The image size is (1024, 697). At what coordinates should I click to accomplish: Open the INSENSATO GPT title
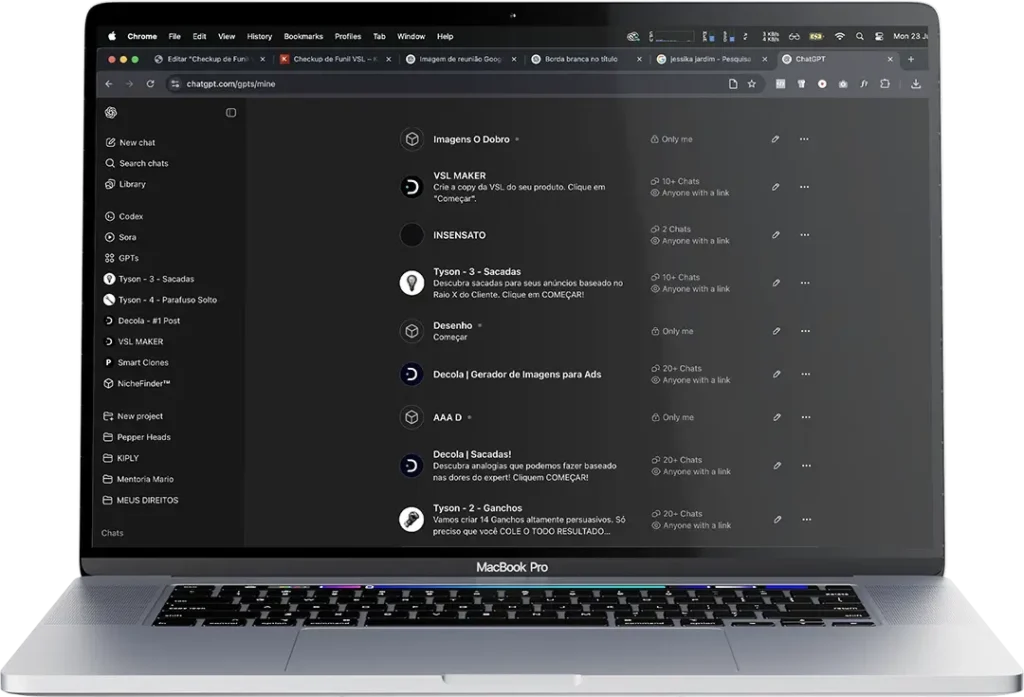pos(459,235)
